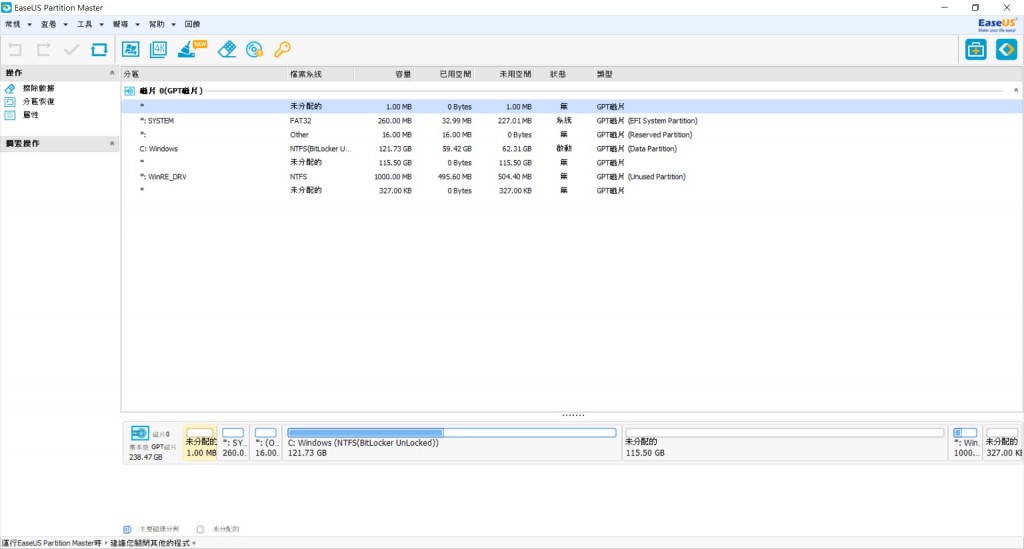
Task: Click the eraser icon beside 擦除數據
Action: [x=10, y=88]
